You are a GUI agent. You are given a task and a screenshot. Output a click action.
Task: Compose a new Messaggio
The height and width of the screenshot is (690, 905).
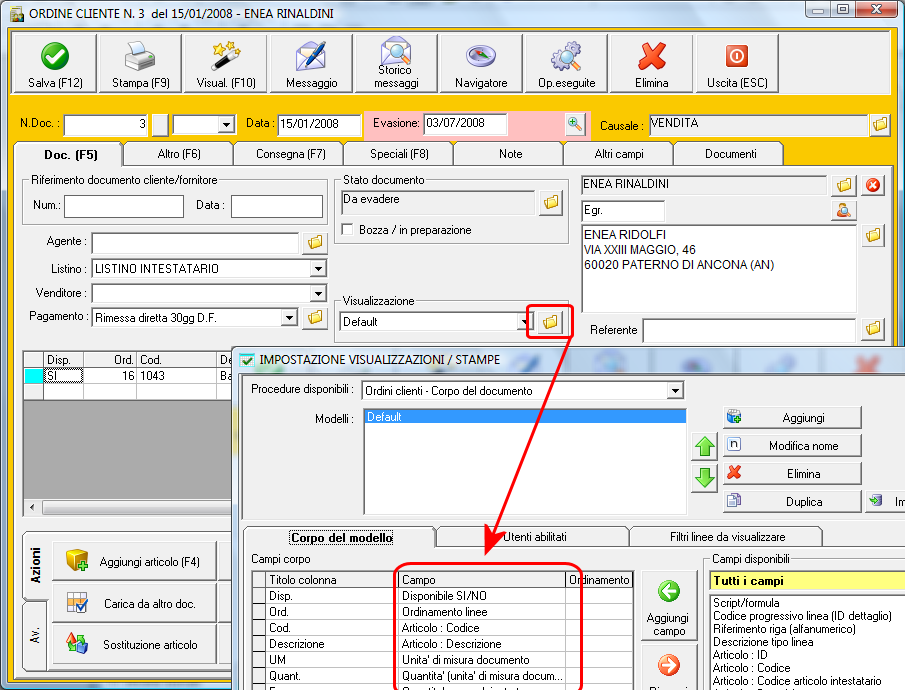click(x=311, y=64)
